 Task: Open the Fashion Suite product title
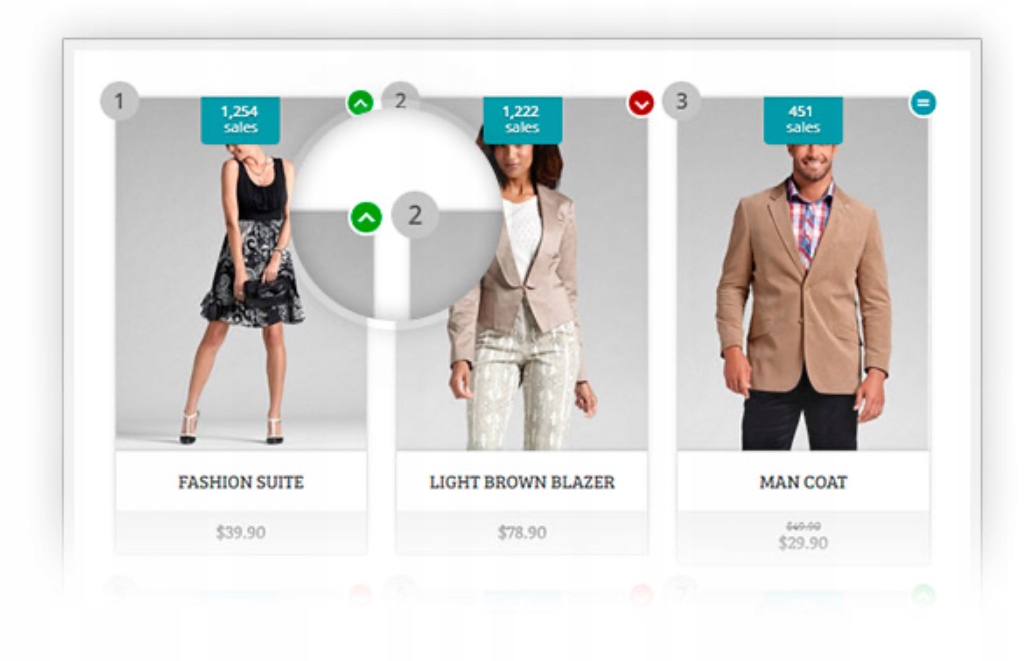(x=241, y=483)
